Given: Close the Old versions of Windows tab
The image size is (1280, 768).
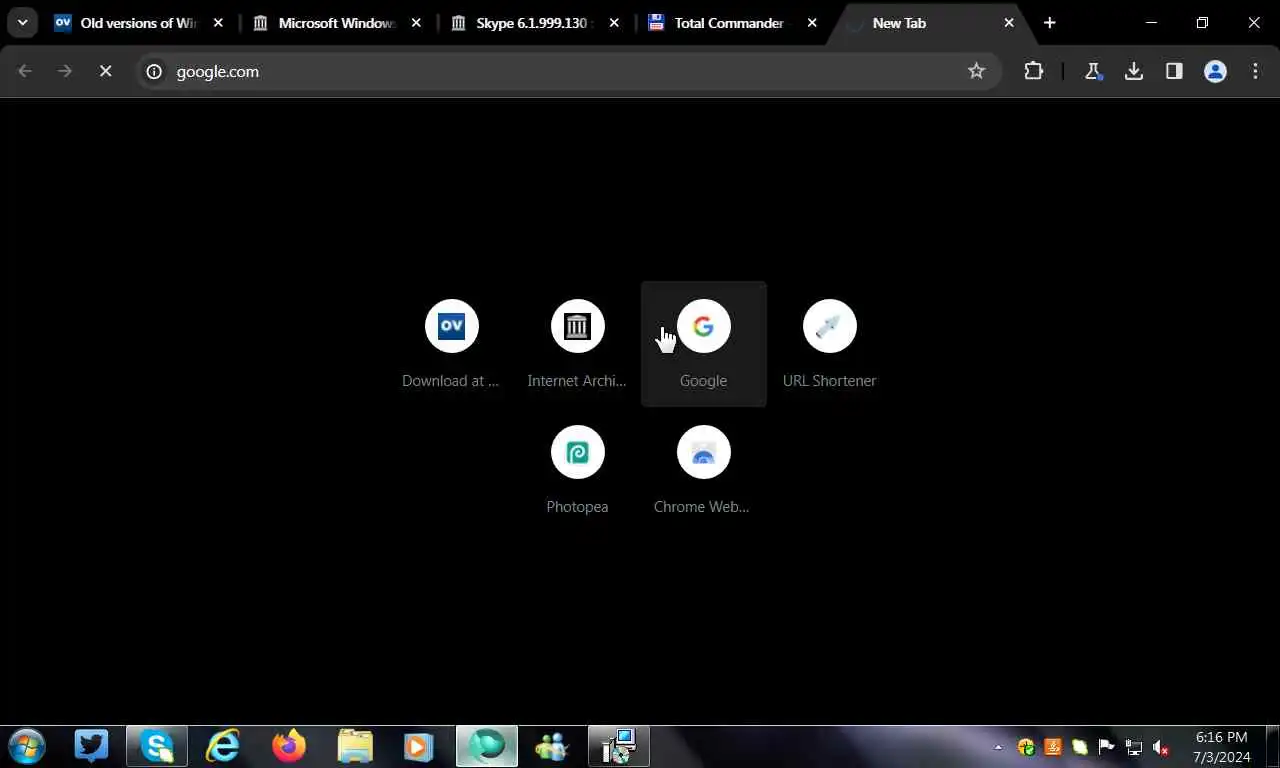Looking at the screenshot, I should [x=218, y=23].
